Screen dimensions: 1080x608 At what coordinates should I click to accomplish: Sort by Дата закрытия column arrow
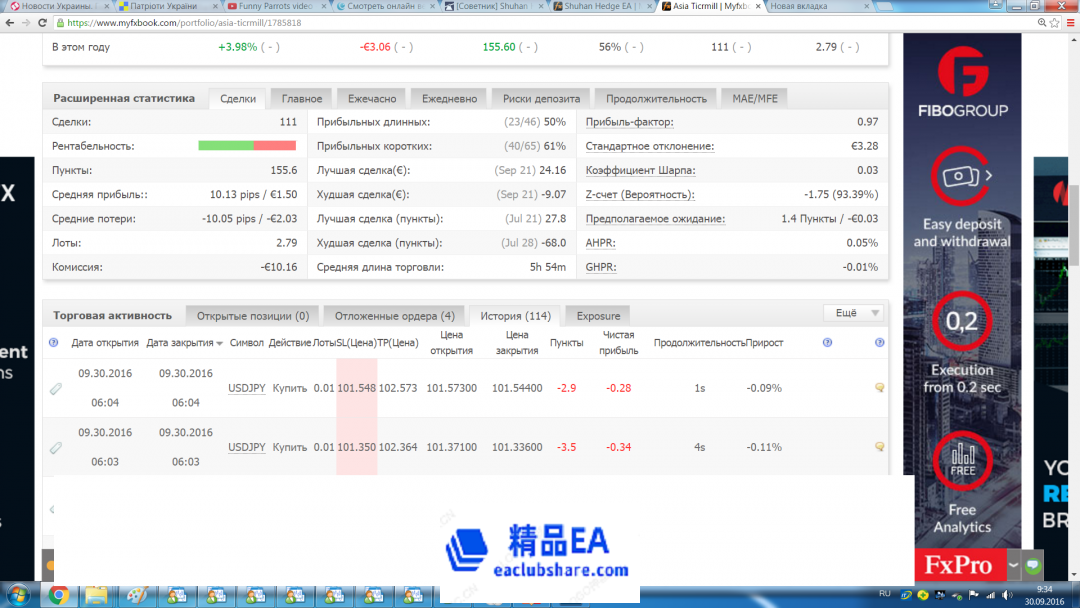coord(219,343)
